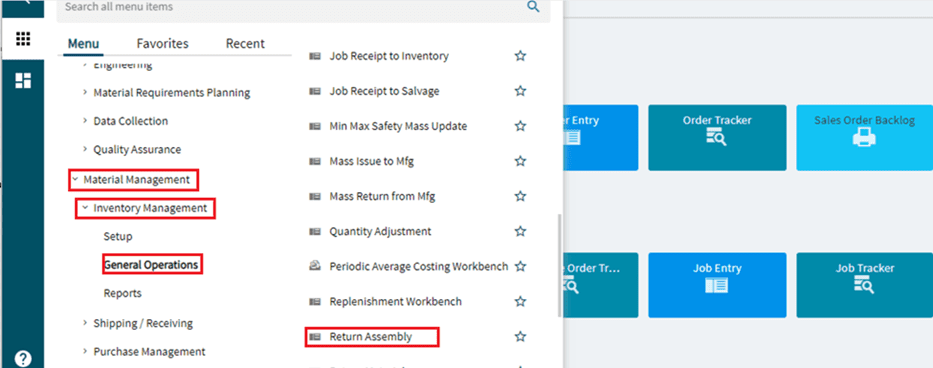Switch to the Favorites tab
Viewport: 933px width, 368px height.
click(162, 43)
